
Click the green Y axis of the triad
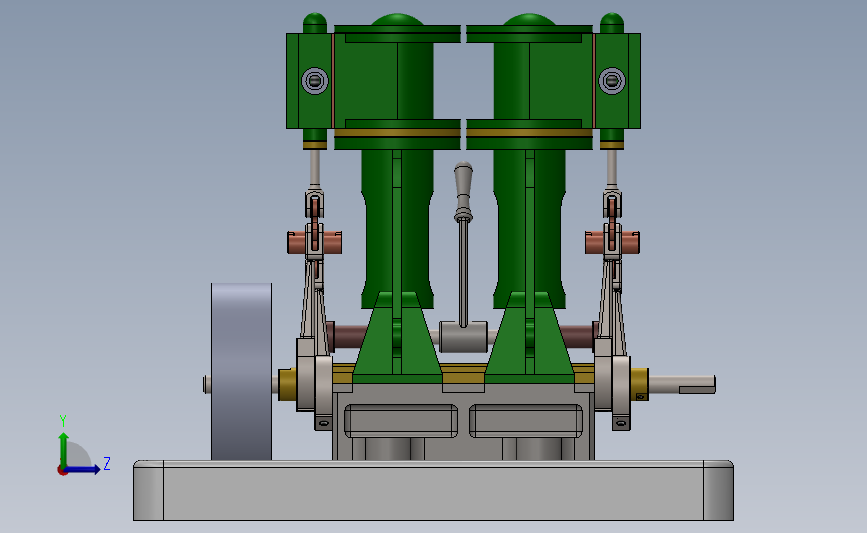point(64,450)
